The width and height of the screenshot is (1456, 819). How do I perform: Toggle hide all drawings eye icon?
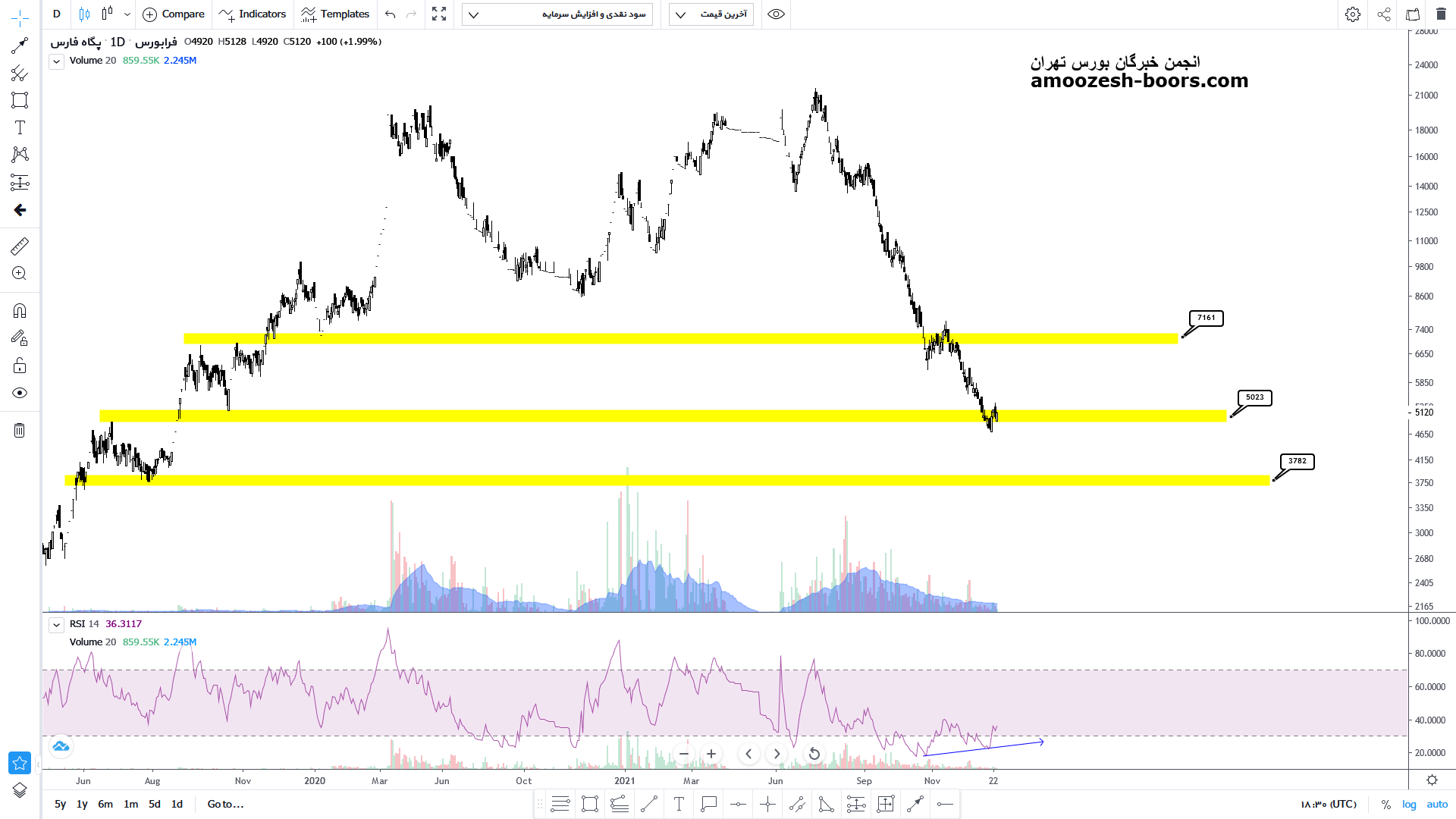pyautogui.click(x=20, y=393)
